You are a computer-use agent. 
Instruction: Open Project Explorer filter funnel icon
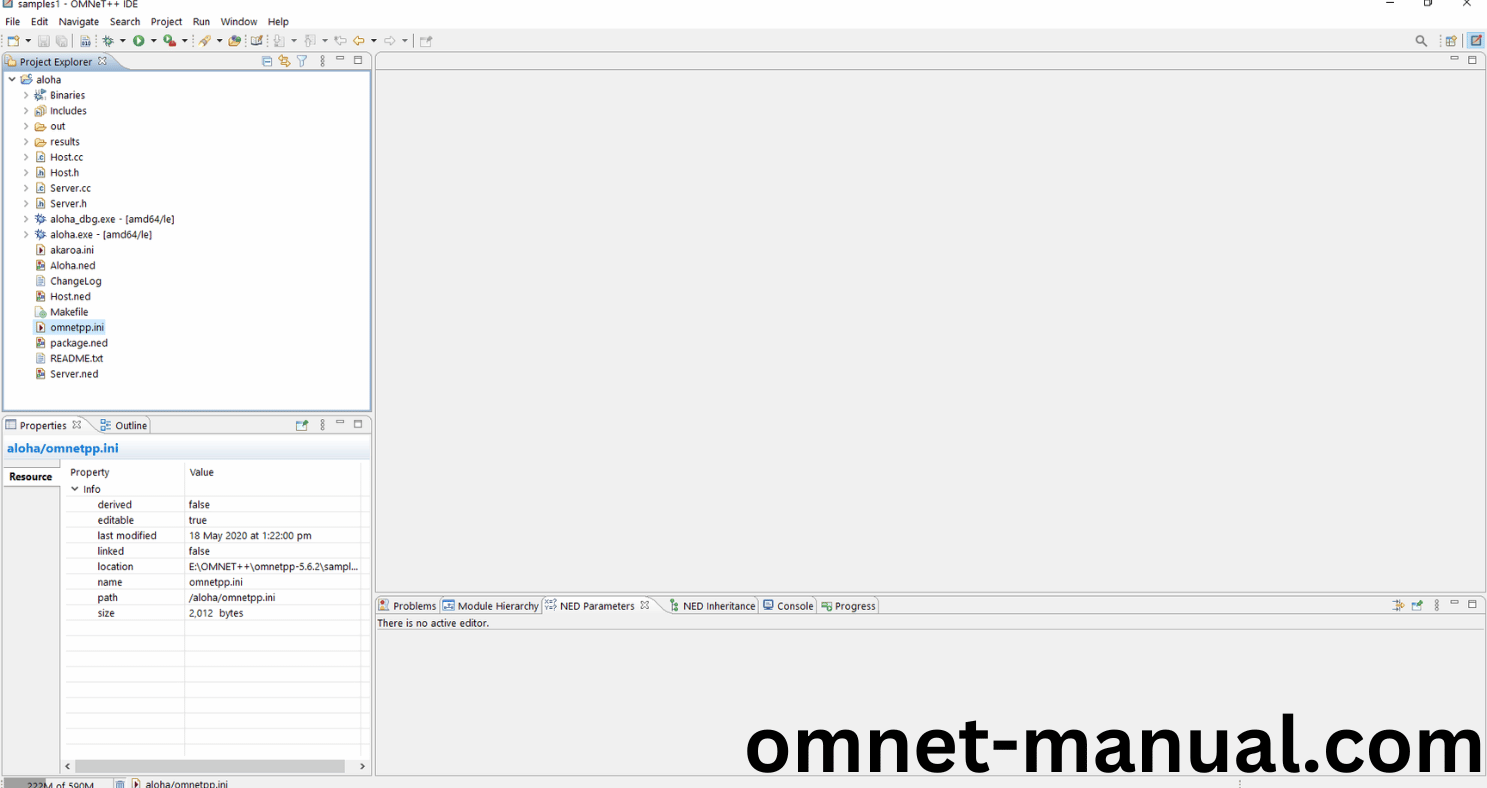pos(302,61)
